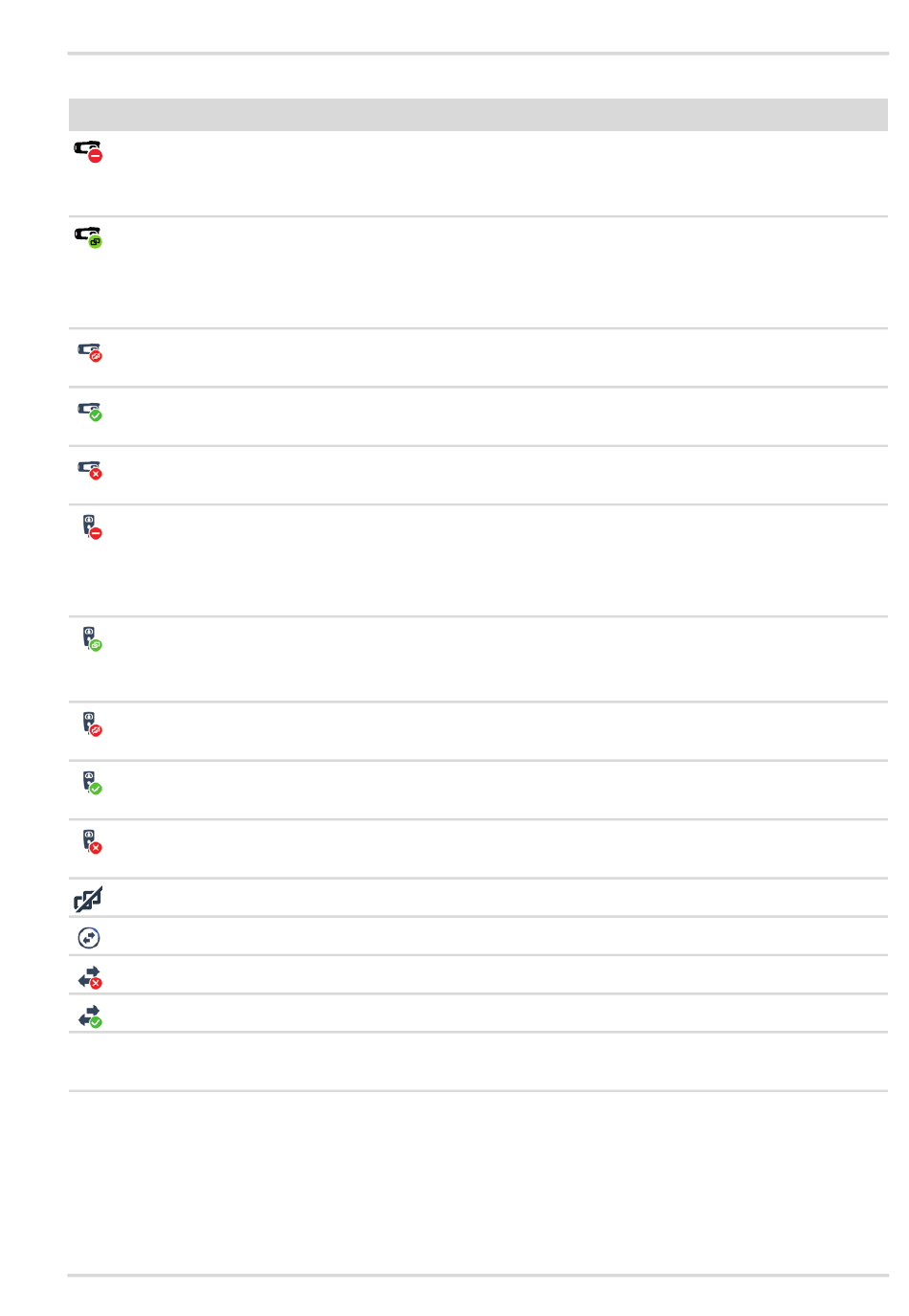
Task: Click the transfer arrows icon with red X
Action: 89,977
